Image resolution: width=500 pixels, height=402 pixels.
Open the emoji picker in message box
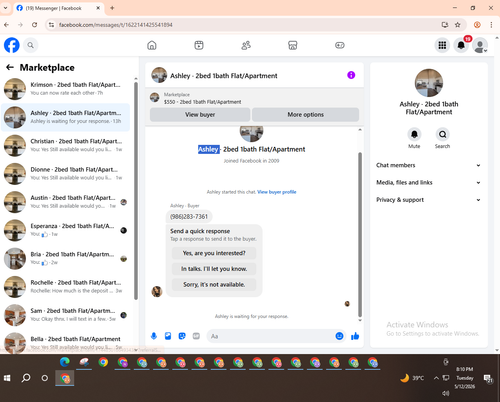tap(339, 336)
